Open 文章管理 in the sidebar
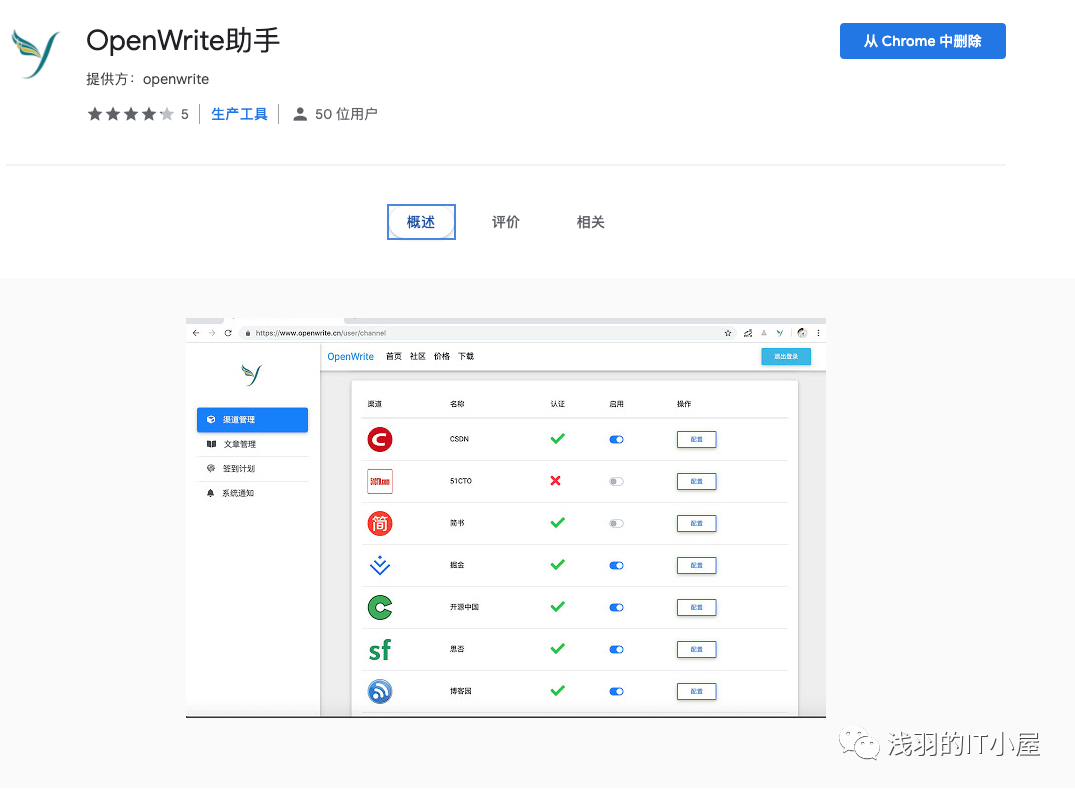Image resolution: width=1075 pixels, height=791 pixels. coord(252,444)
